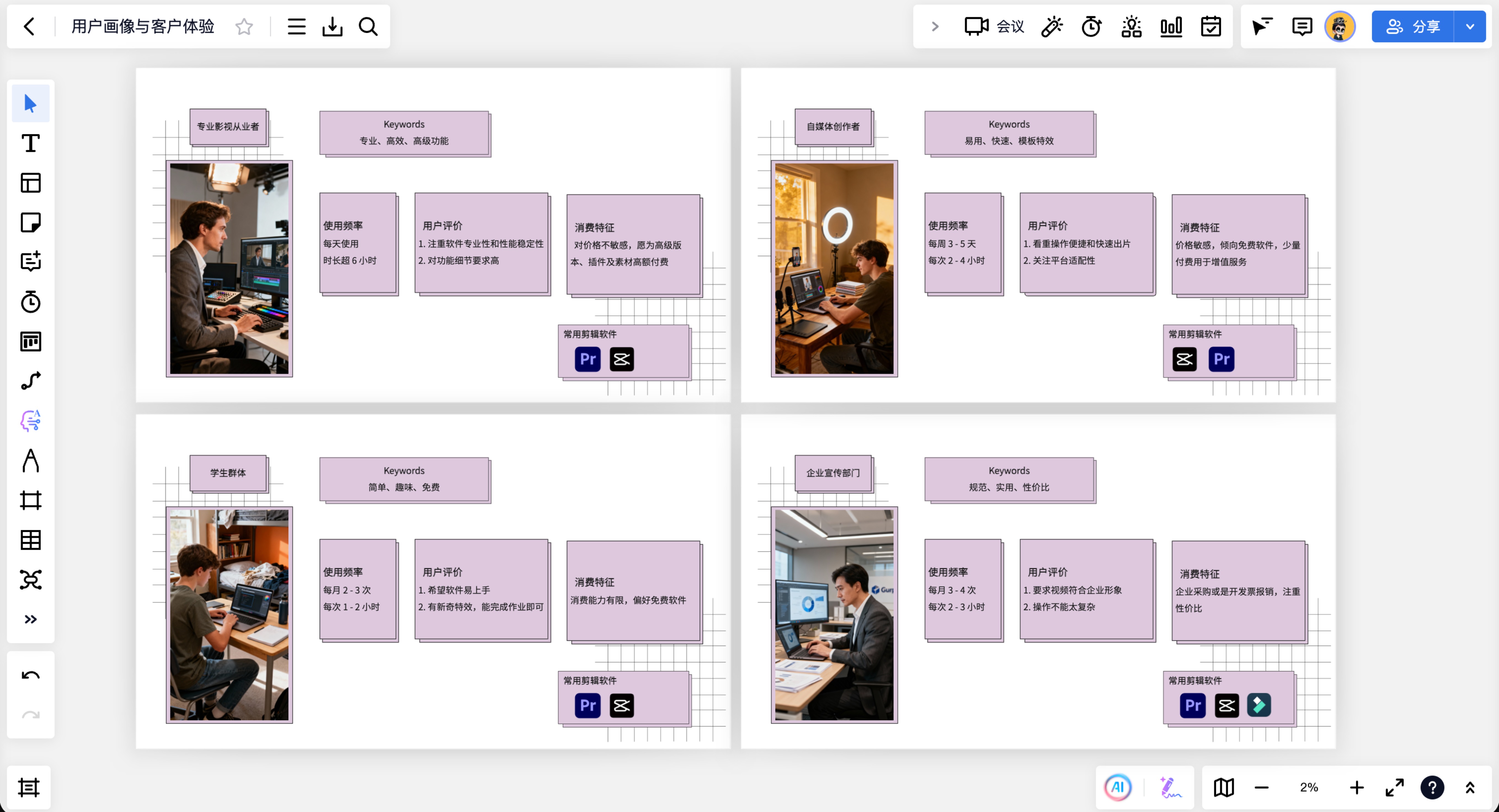The image size is (1499, 812).
Task: Start a 会议 meeting
Action: [993, 26]
